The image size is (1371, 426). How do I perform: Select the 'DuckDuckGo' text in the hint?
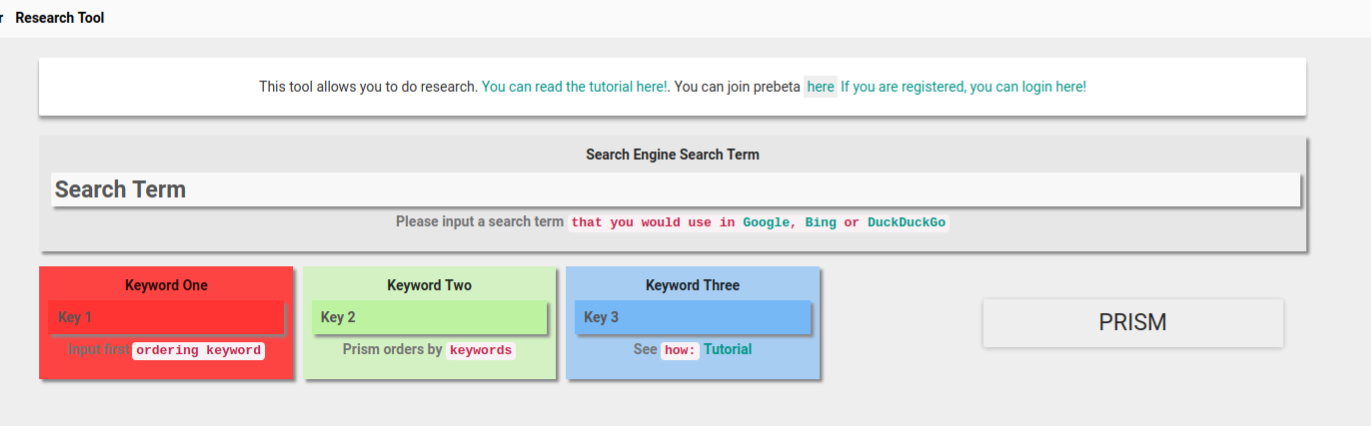pos(906,223)
